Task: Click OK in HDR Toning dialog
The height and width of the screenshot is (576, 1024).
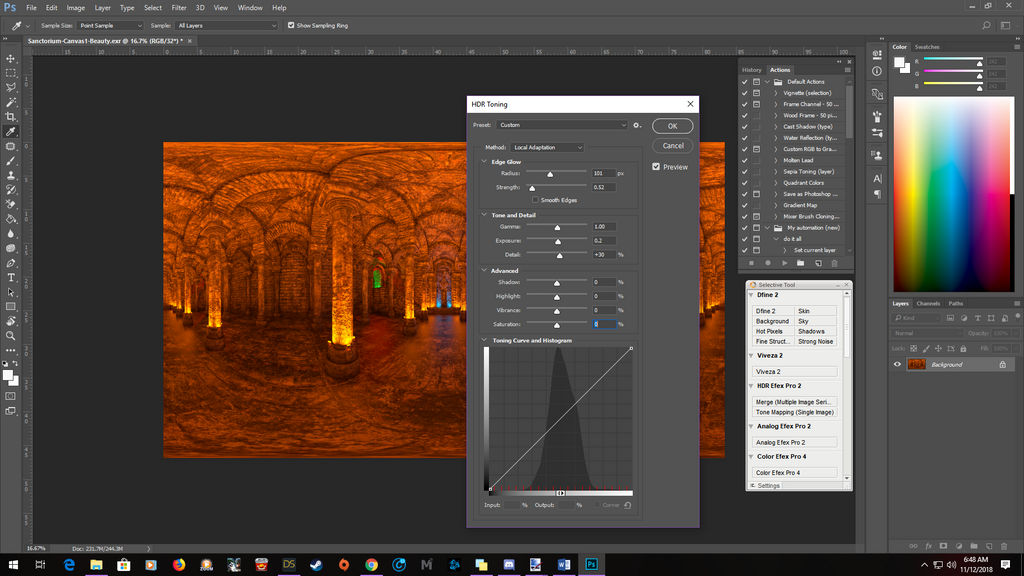Action: (x=672, y=126)
